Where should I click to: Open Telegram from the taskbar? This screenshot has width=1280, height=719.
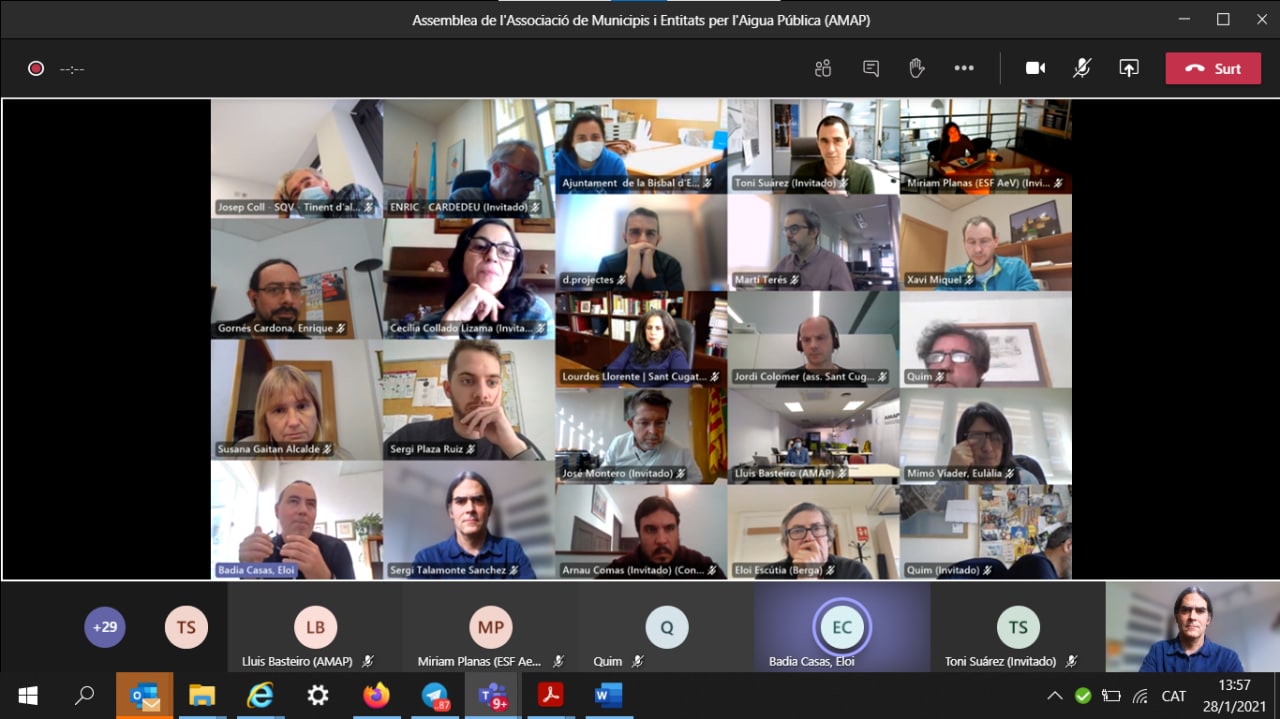[x=435, y=696]
